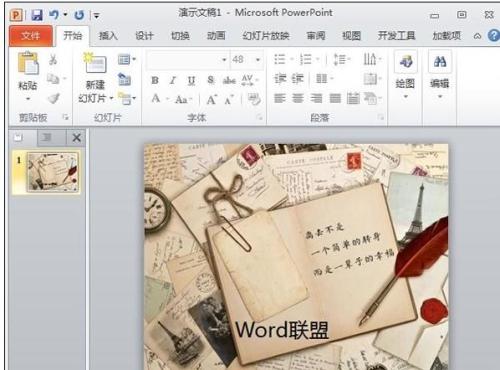Viewport: 500px width, 370px height.
Task: Switch to Slides thumbnail pane tab
Action: click(19, 137)
